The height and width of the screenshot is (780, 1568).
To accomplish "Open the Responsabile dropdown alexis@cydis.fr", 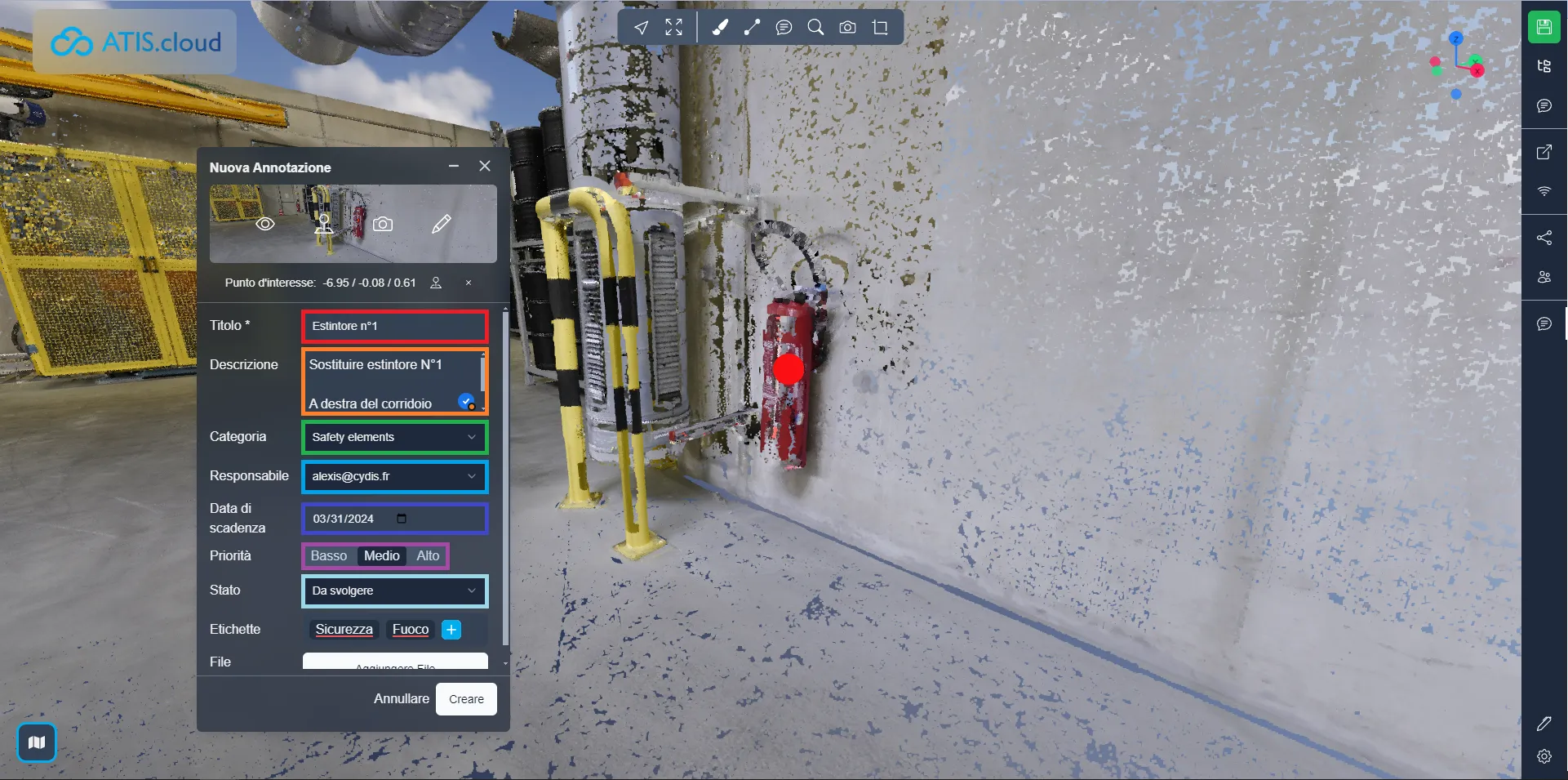I will pos(395,476).
